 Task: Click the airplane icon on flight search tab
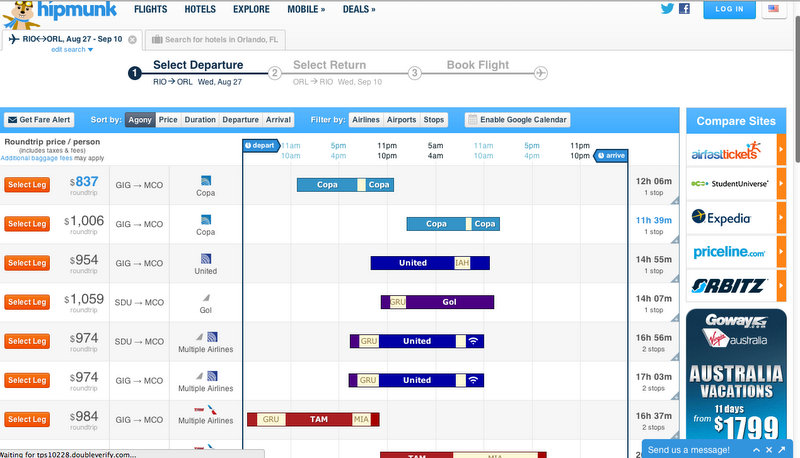tap(14, 39)
